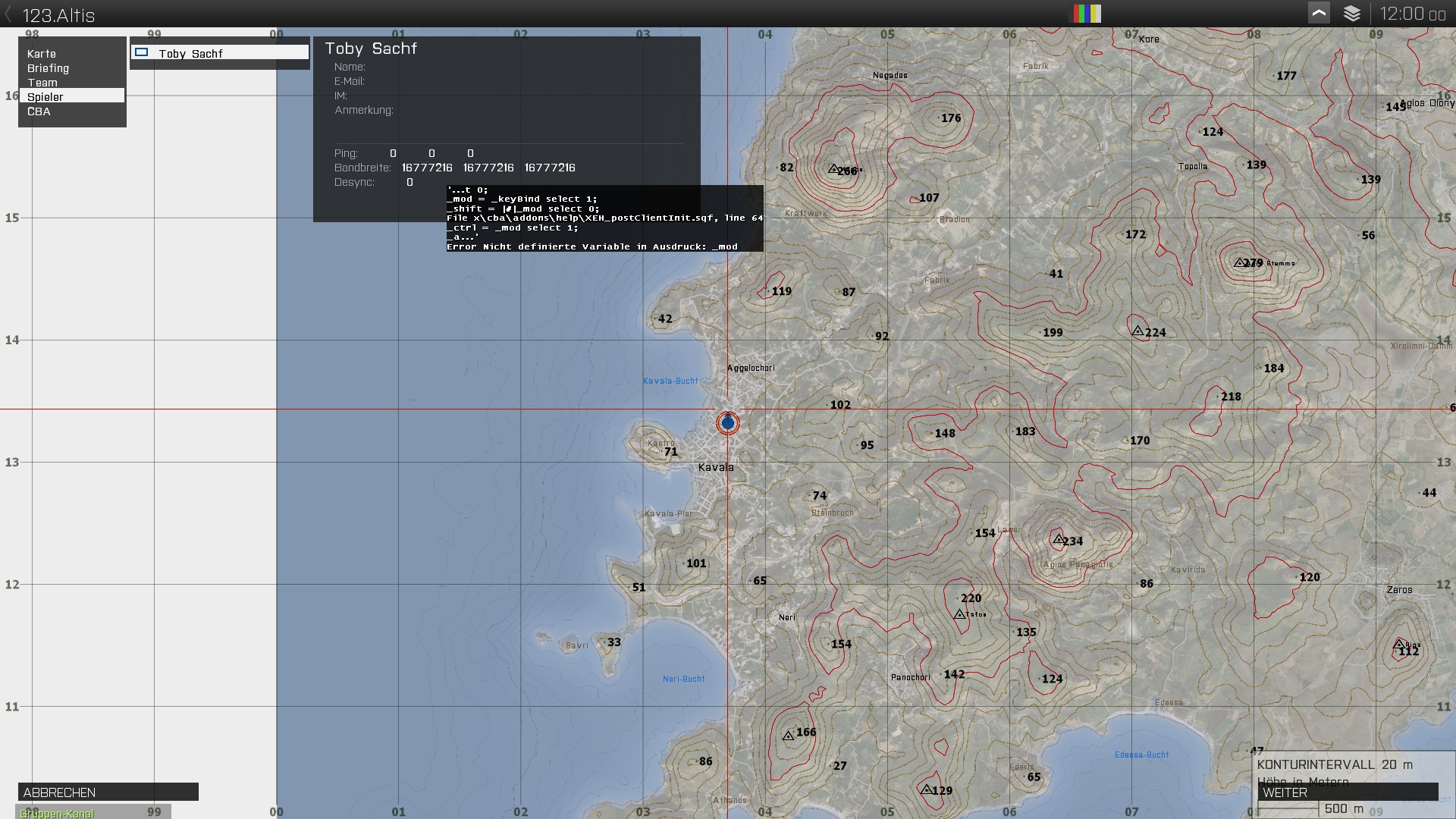Open the CBA menu entry
Screen dimensions: 1456x819
coord(39,111)
